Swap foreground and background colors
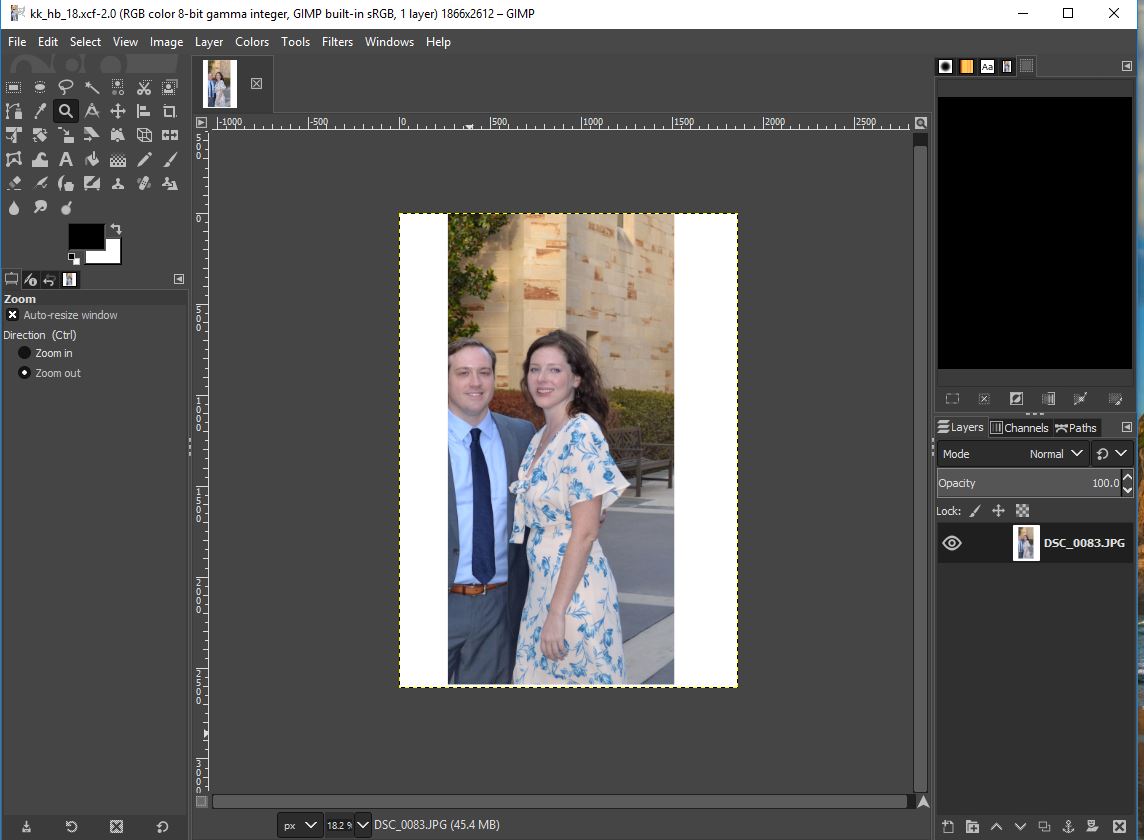This screenshot has height=840, width=1144. pos(116,229)
